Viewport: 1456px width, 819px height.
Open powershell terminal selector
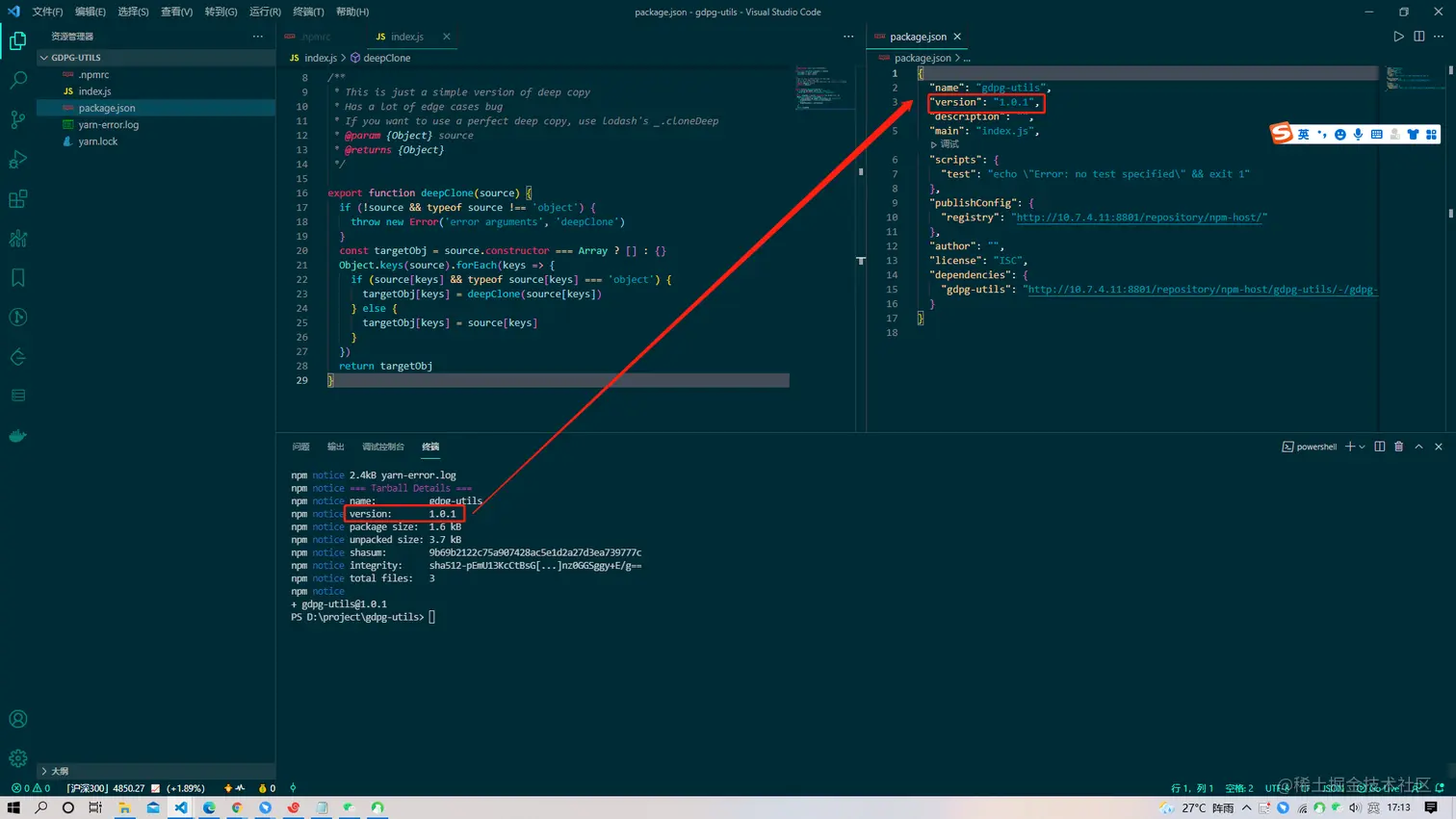[x=1310, y=447]
